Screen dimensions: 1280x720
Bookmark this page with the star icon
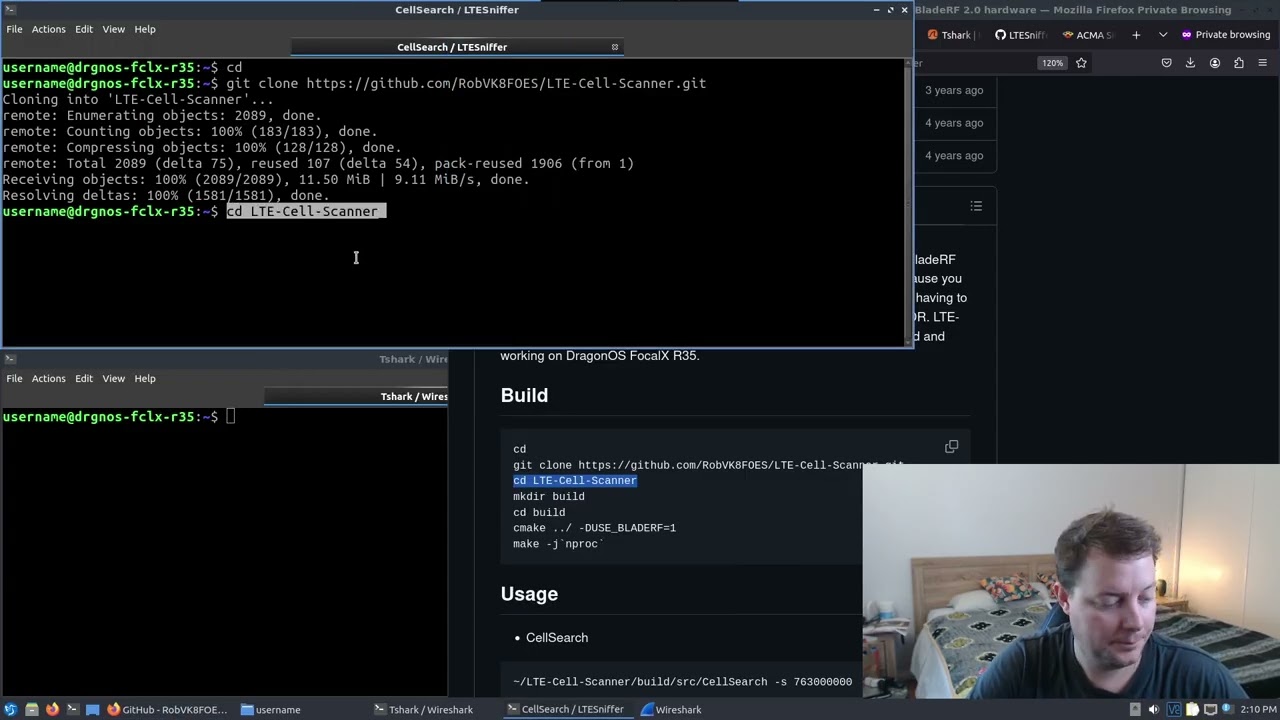(1081, 63)
